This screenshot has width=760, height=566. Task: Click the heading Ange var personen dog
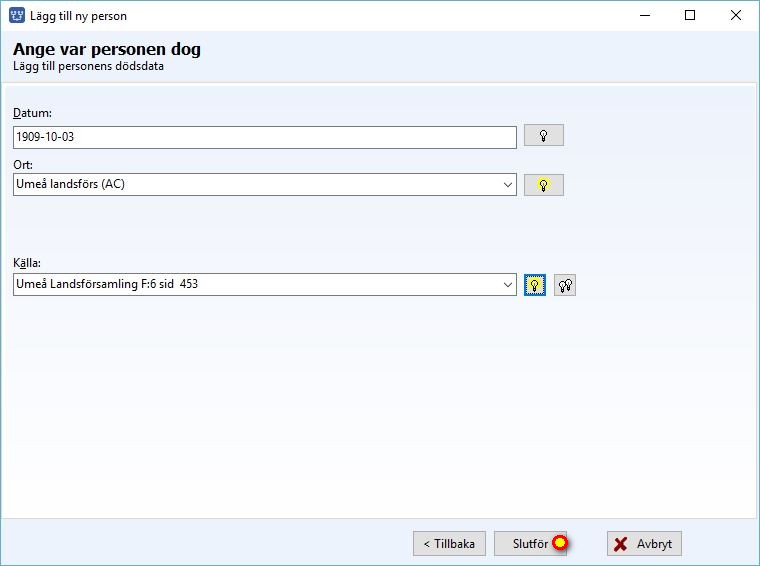pos(107,49)
